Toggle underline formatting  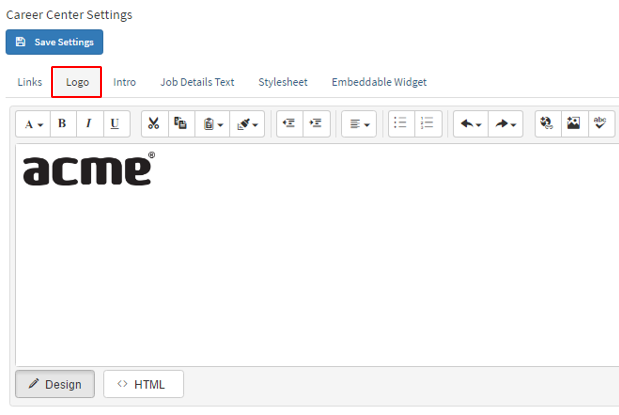[115, 124]
